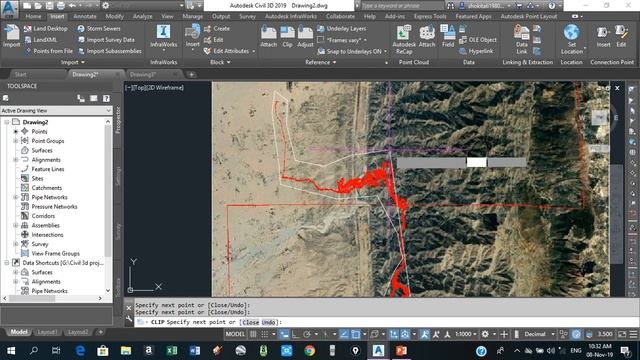Insert a Field
Viewport: 640px width, 360px height.
(448, 36)
